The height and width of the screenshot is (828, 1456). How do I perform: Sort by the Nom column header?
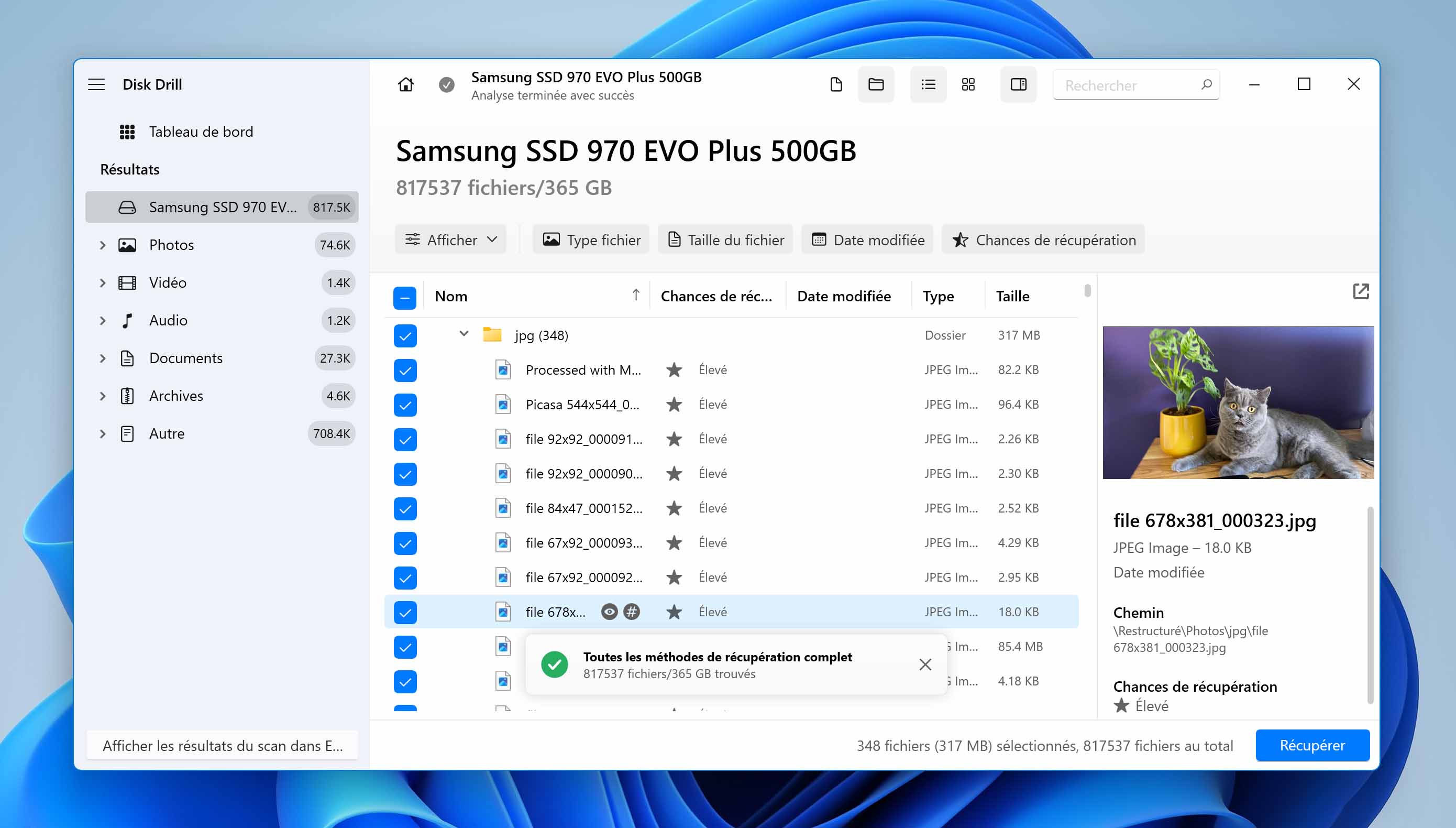coord(536,296)
